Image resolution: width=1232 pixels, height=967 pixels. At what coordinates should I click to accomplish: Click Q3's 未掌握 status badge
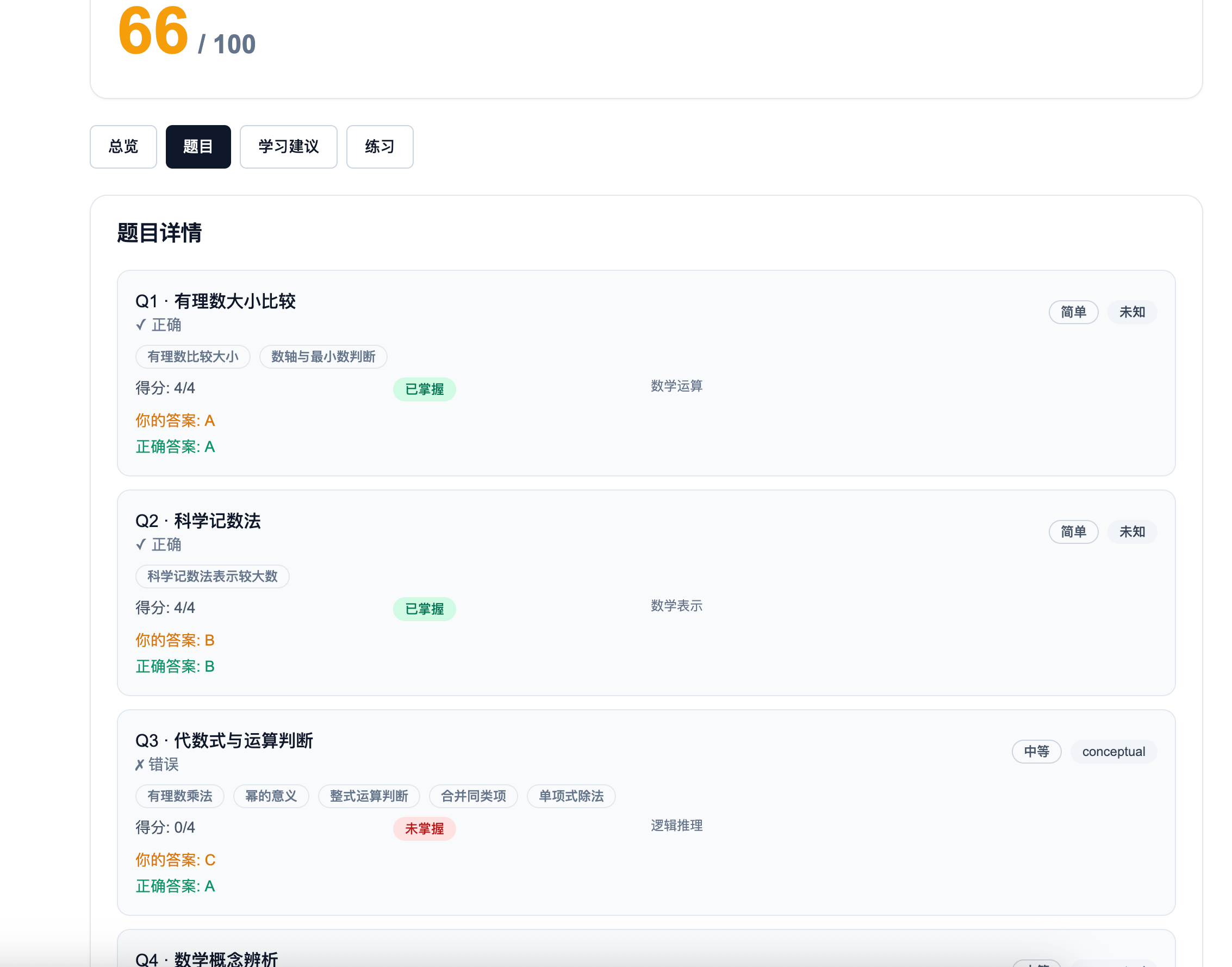click(x=424, y=829)
